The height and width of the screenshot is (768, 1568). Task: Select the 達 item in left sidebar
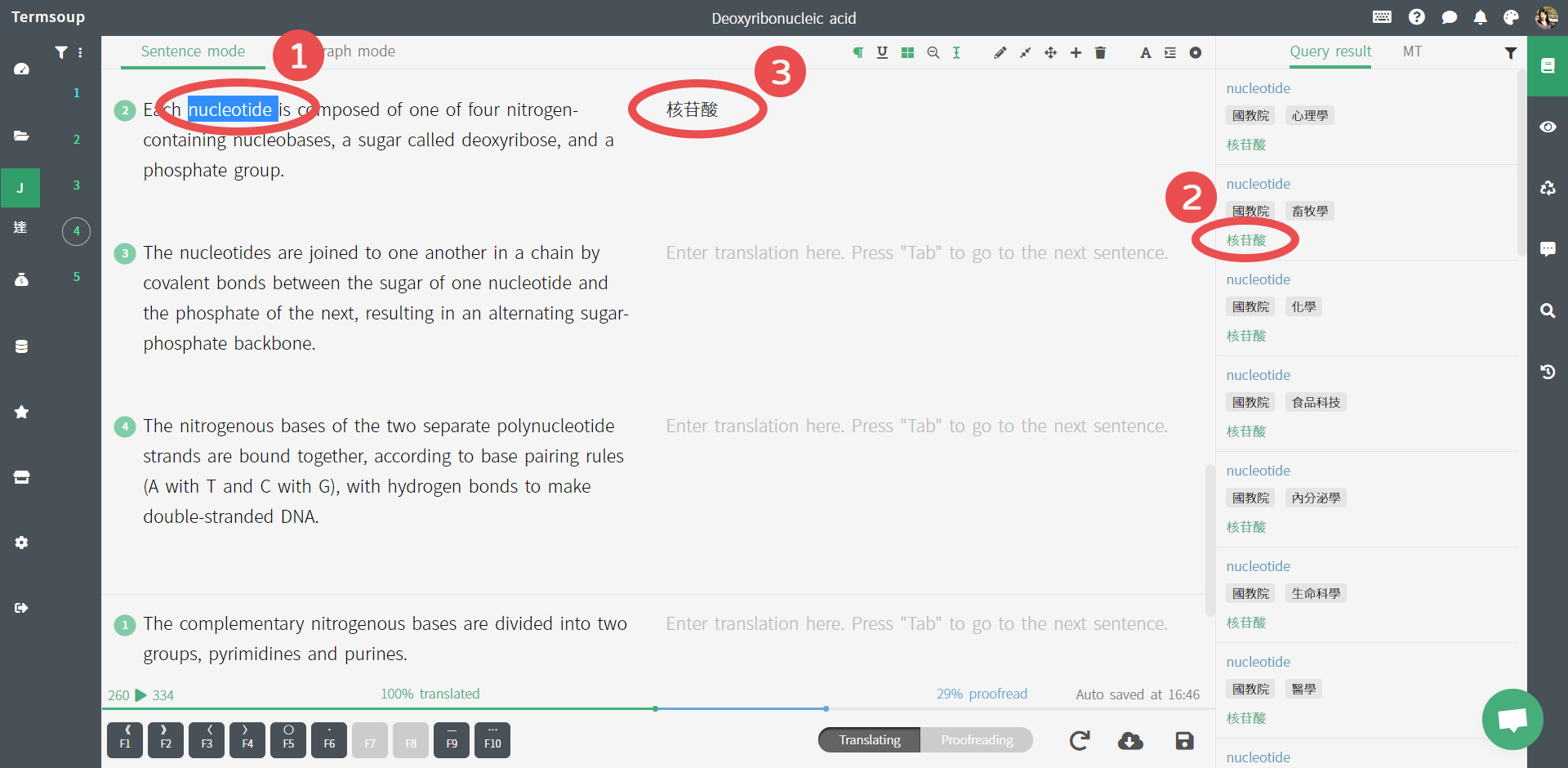pyautogui.click(x=20, y=227)
